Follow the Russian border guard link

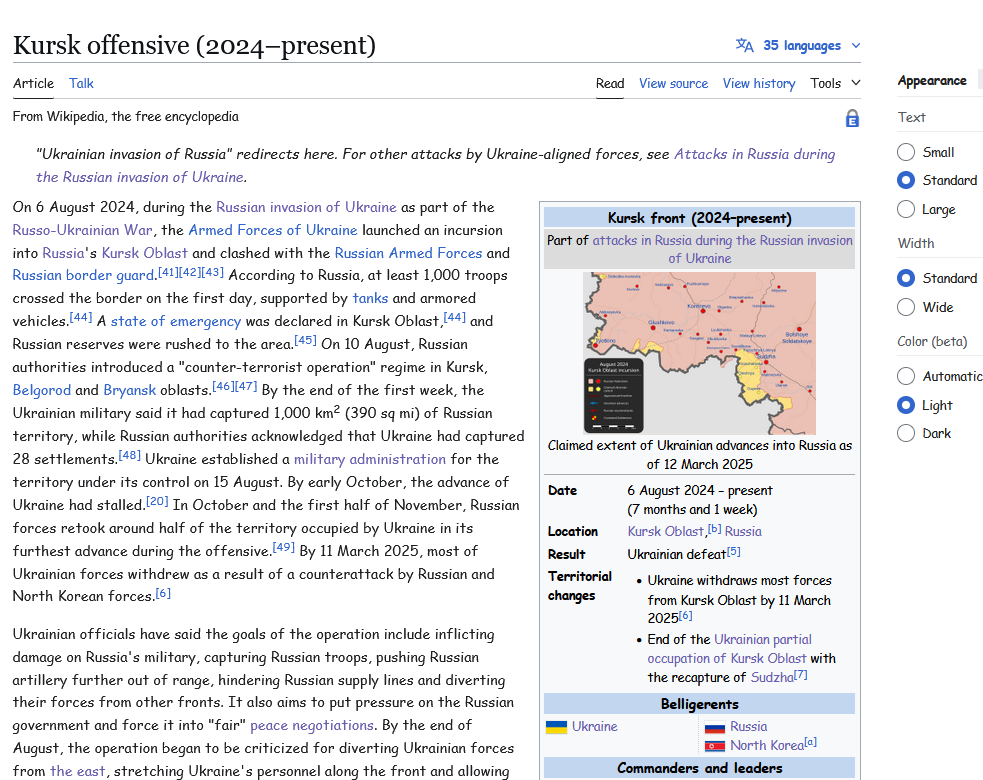click(x=83, y=275)
